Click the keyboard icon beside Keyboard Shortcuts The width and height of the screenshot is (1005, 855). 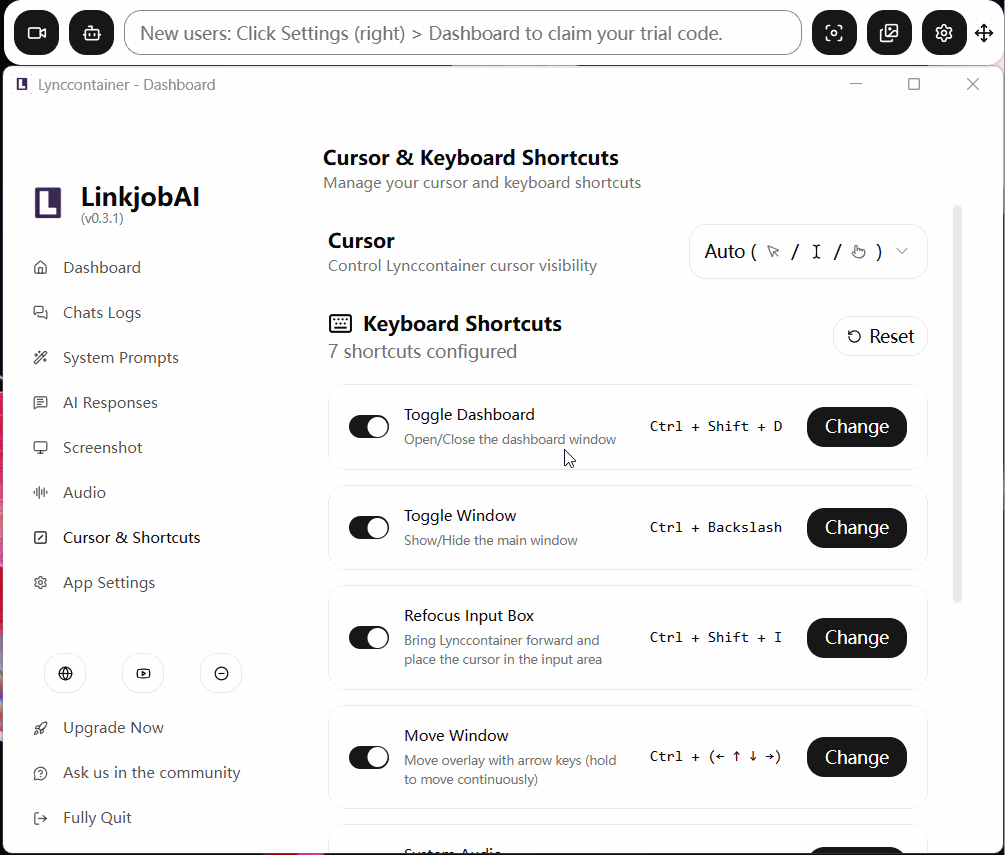click(x=340, y=323)
